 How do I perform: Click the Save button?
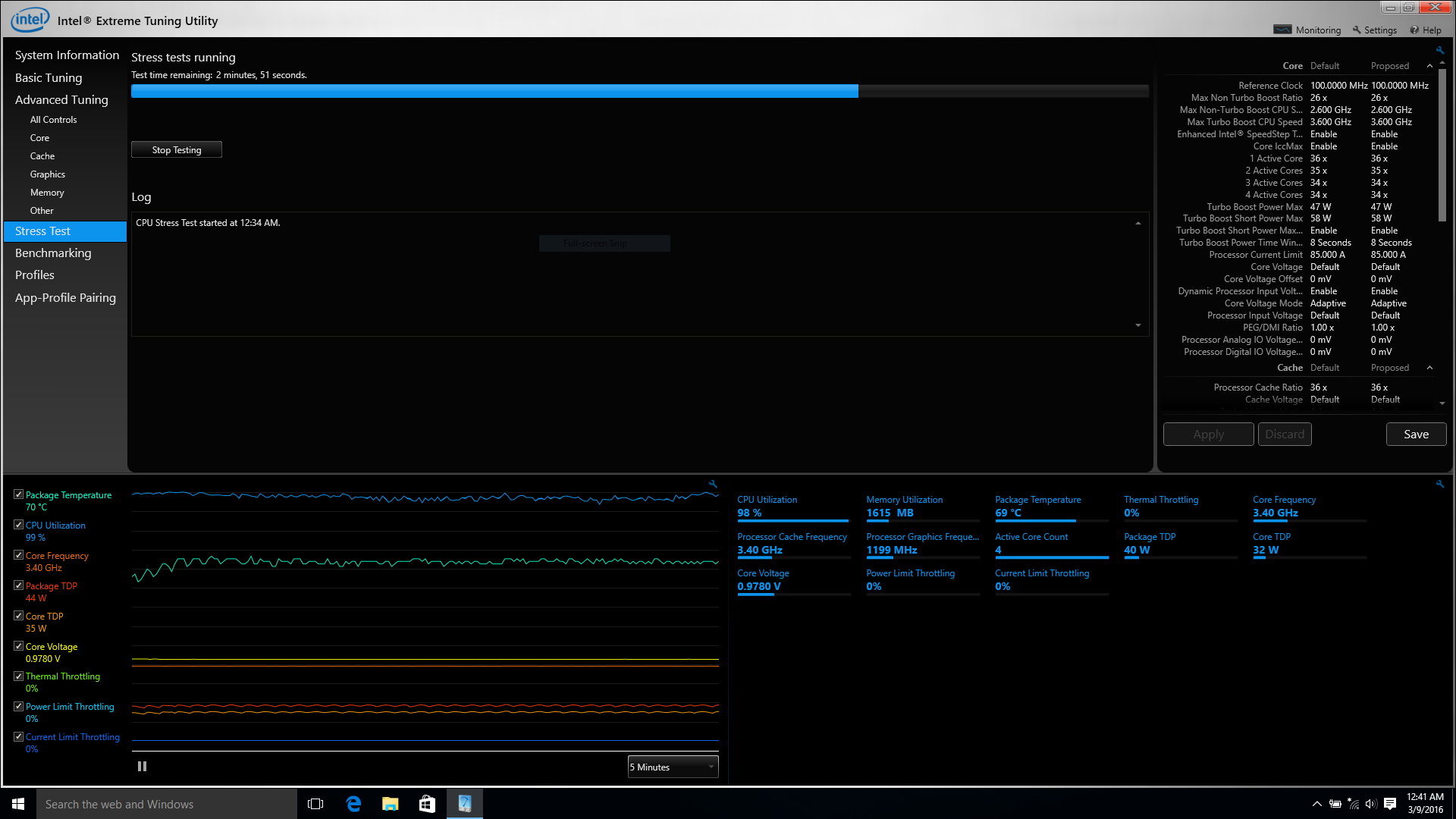point(1416,434)
